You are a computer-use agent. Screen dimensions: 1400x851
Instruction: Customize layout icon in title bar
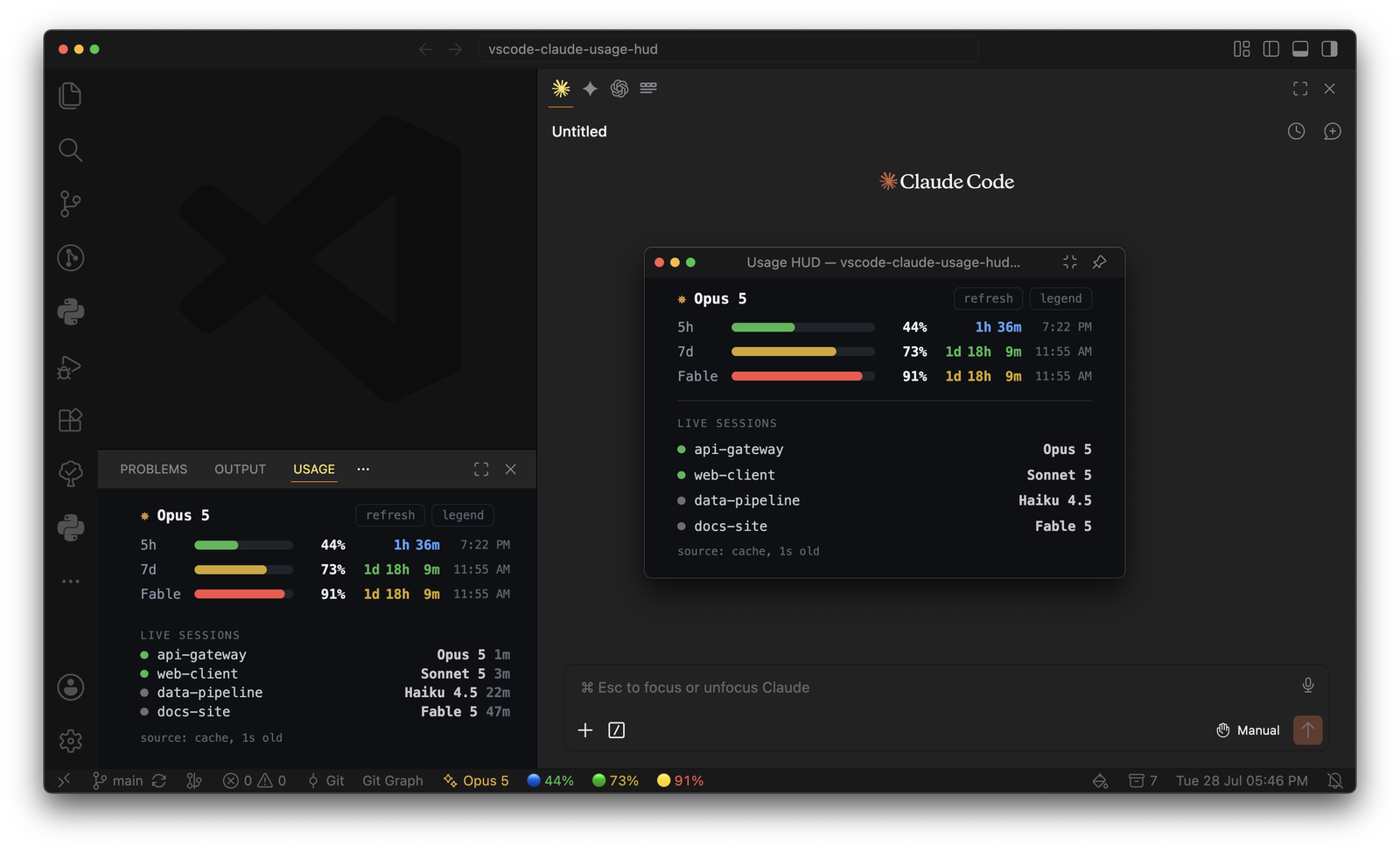tap(1242, 49)
